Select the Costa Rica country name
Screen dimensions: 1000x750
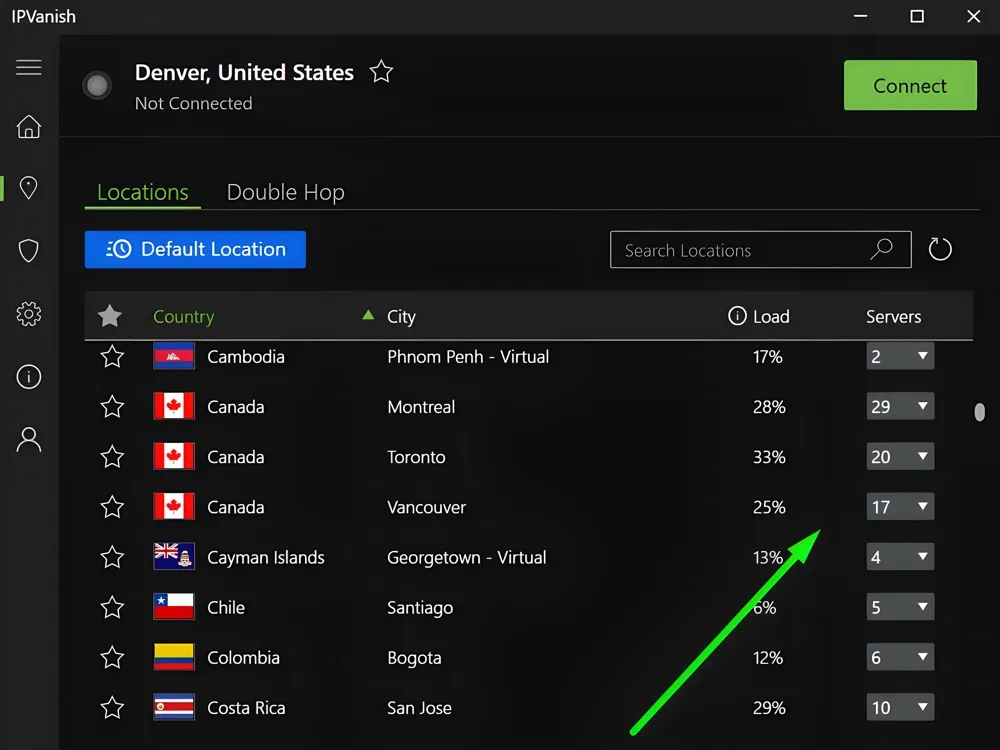click(246, 708)
